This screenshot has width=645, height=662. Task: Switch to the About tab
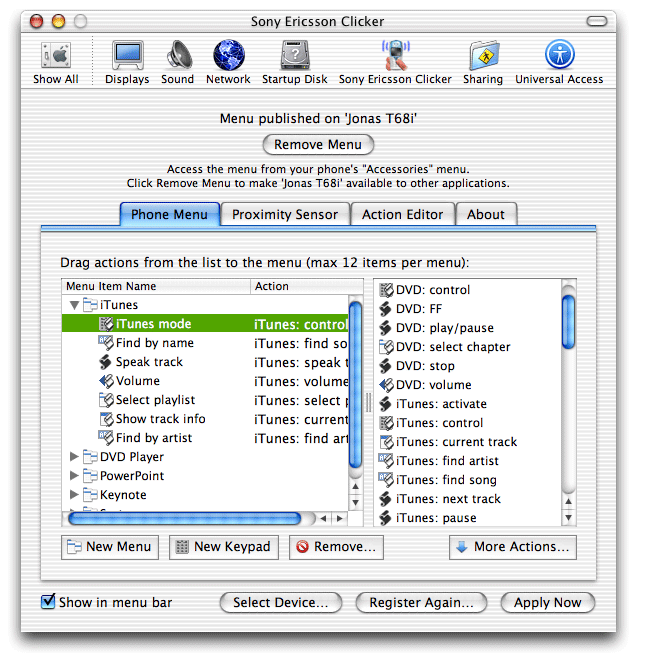click(486, 214)
